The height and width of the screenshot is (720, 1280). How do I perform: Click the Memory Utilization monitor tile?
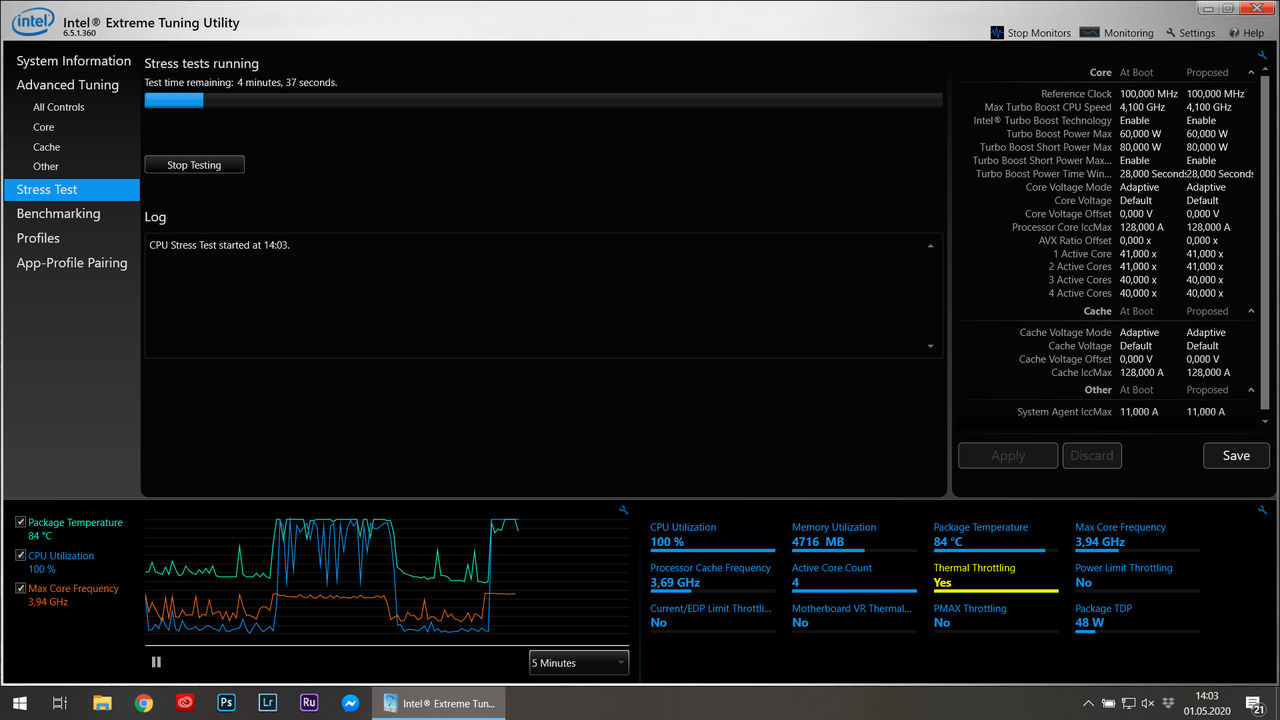click(x=854, y=535)
